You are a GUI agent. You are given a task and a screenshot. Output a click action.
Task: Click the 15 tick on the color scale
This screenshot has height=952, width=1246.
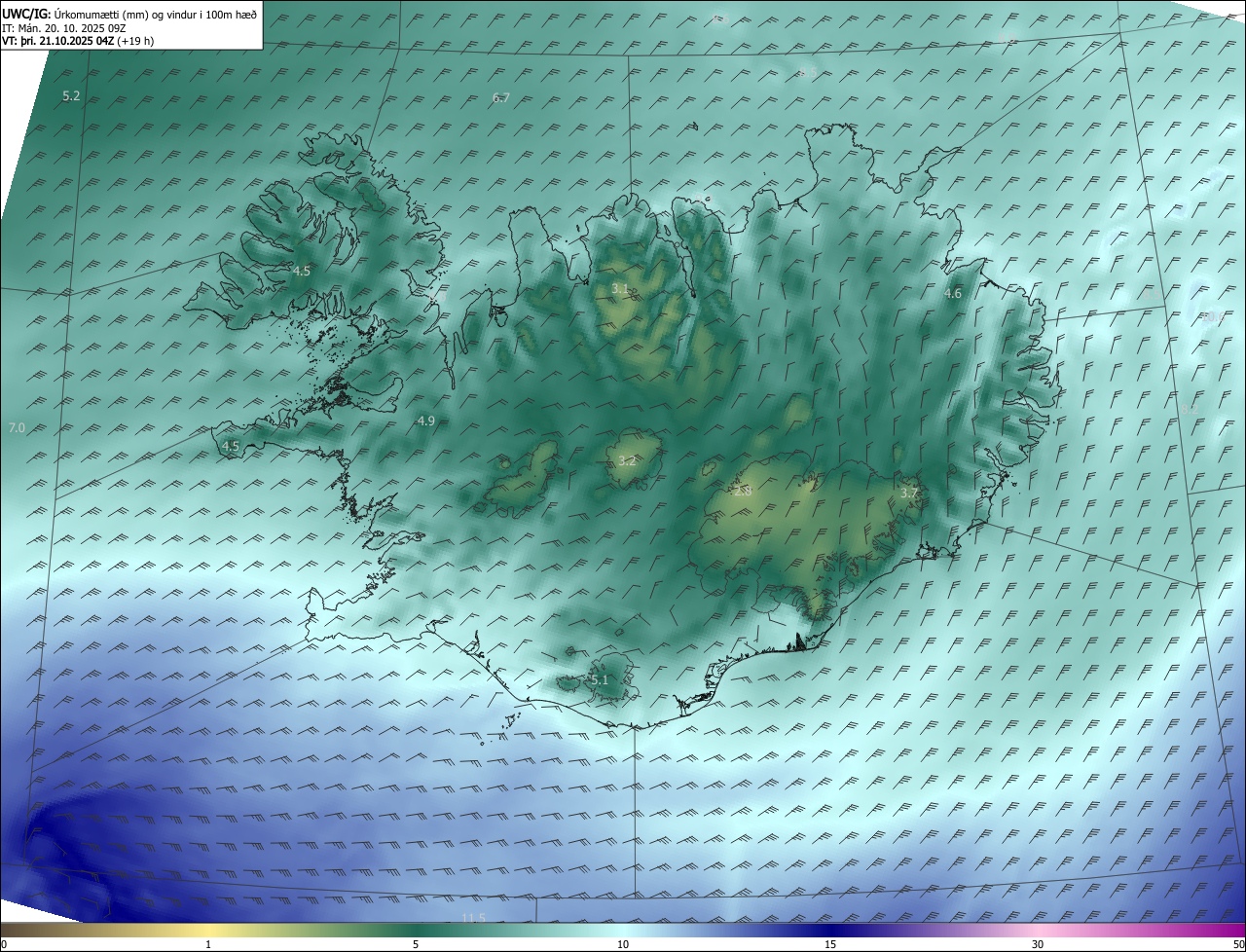tap(830, 944)
